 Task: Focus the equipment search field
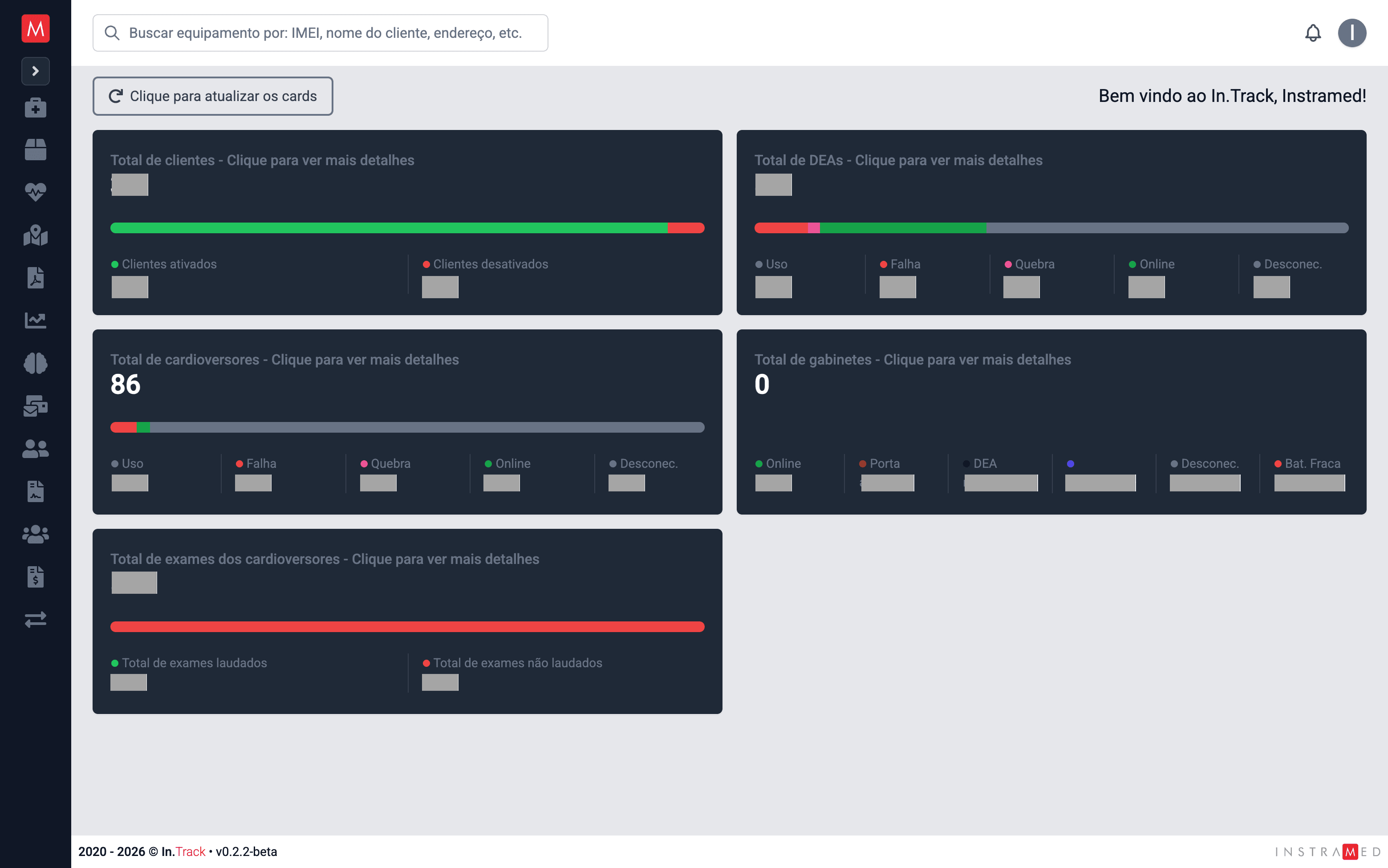[321, 33]
